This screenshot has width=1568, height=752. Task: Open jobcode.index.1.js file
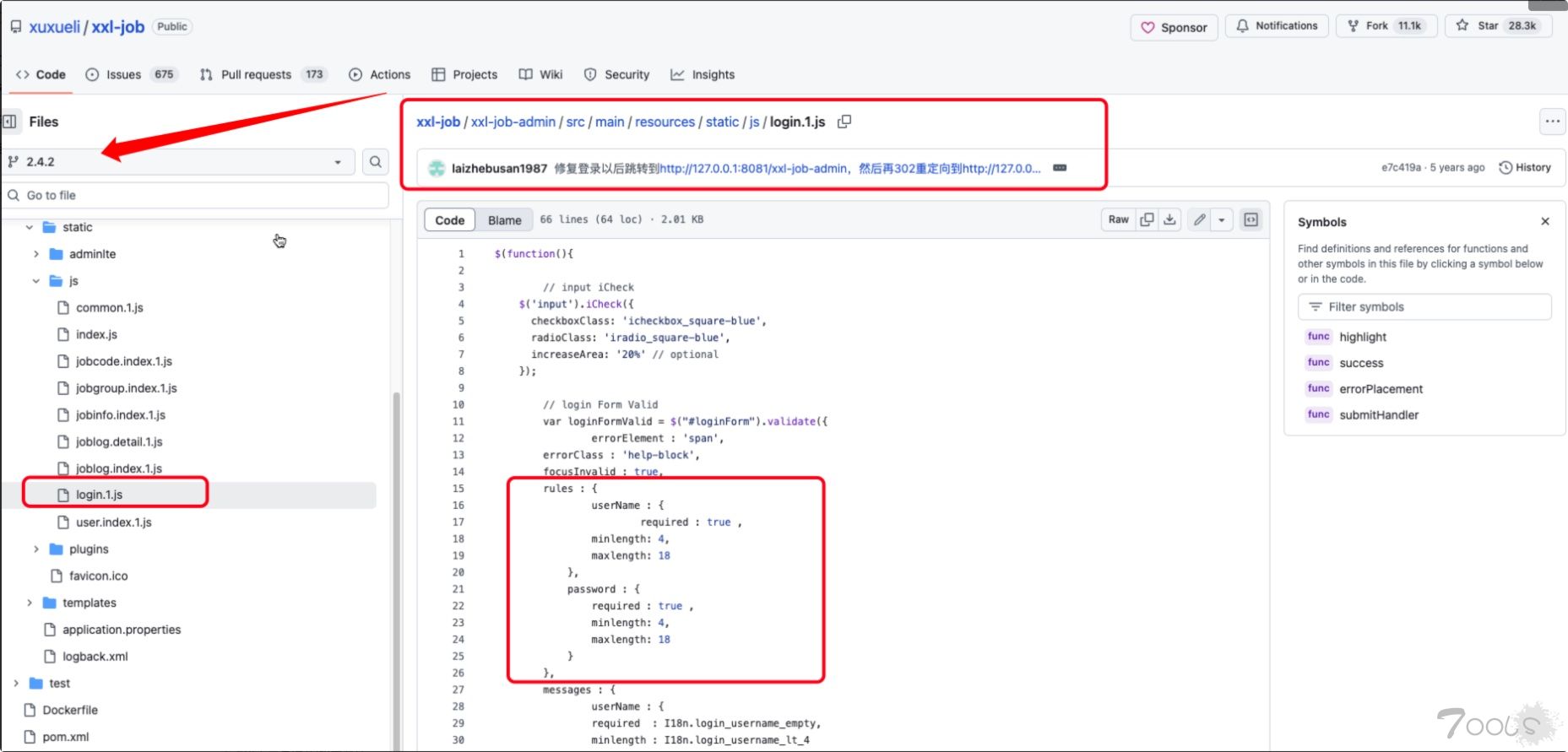124,361
